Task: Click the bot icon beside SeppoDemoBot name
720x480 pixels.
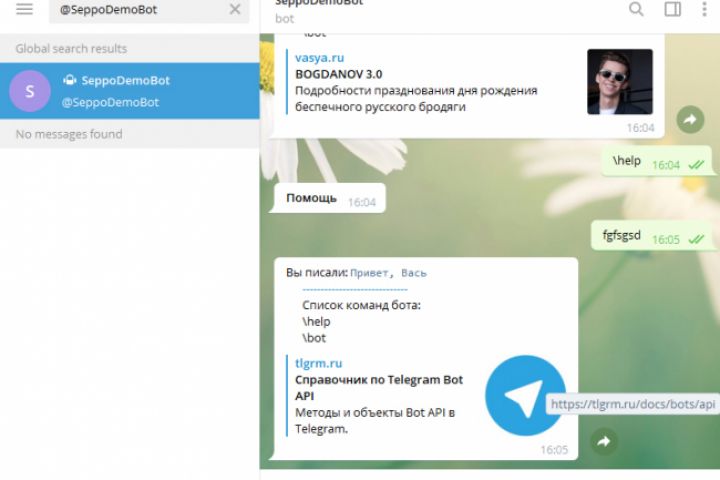Action: pos(70,80)
